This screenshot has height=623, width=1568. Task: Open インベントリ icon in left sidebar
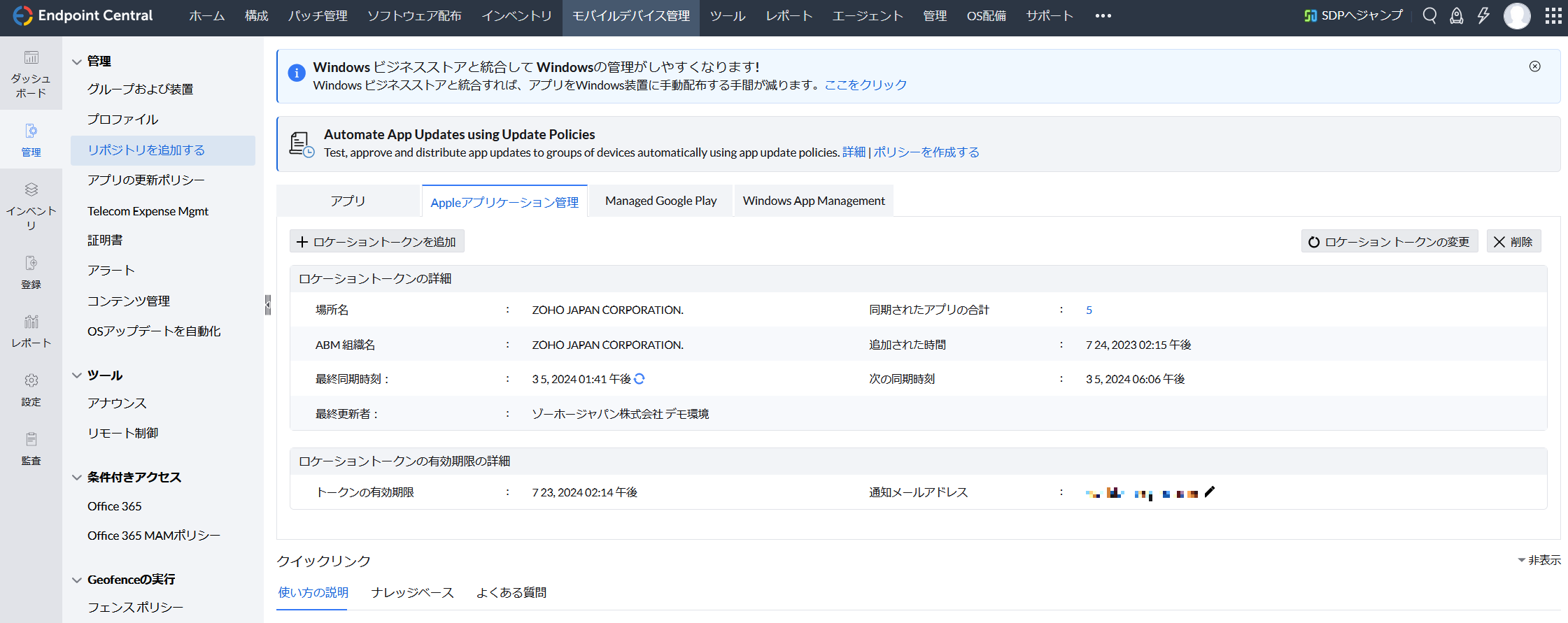(x=31, y=206)
